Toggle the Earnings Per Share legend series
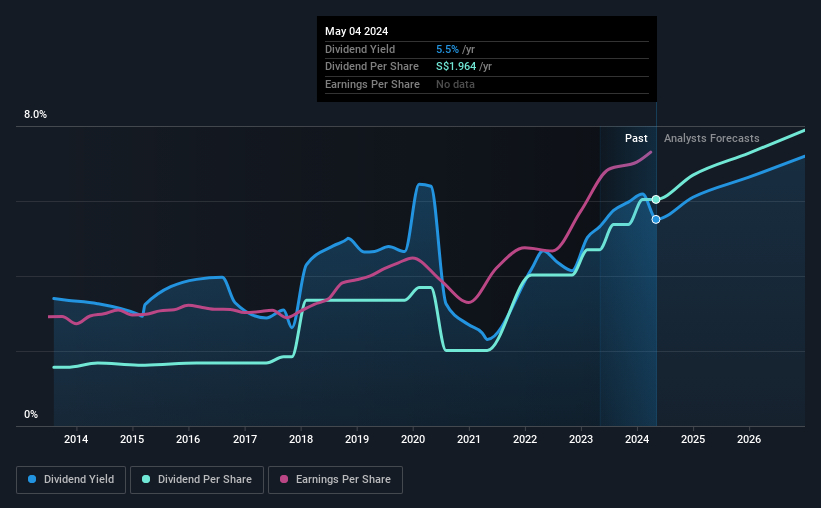Screen dimensions: 821x508 335,480
